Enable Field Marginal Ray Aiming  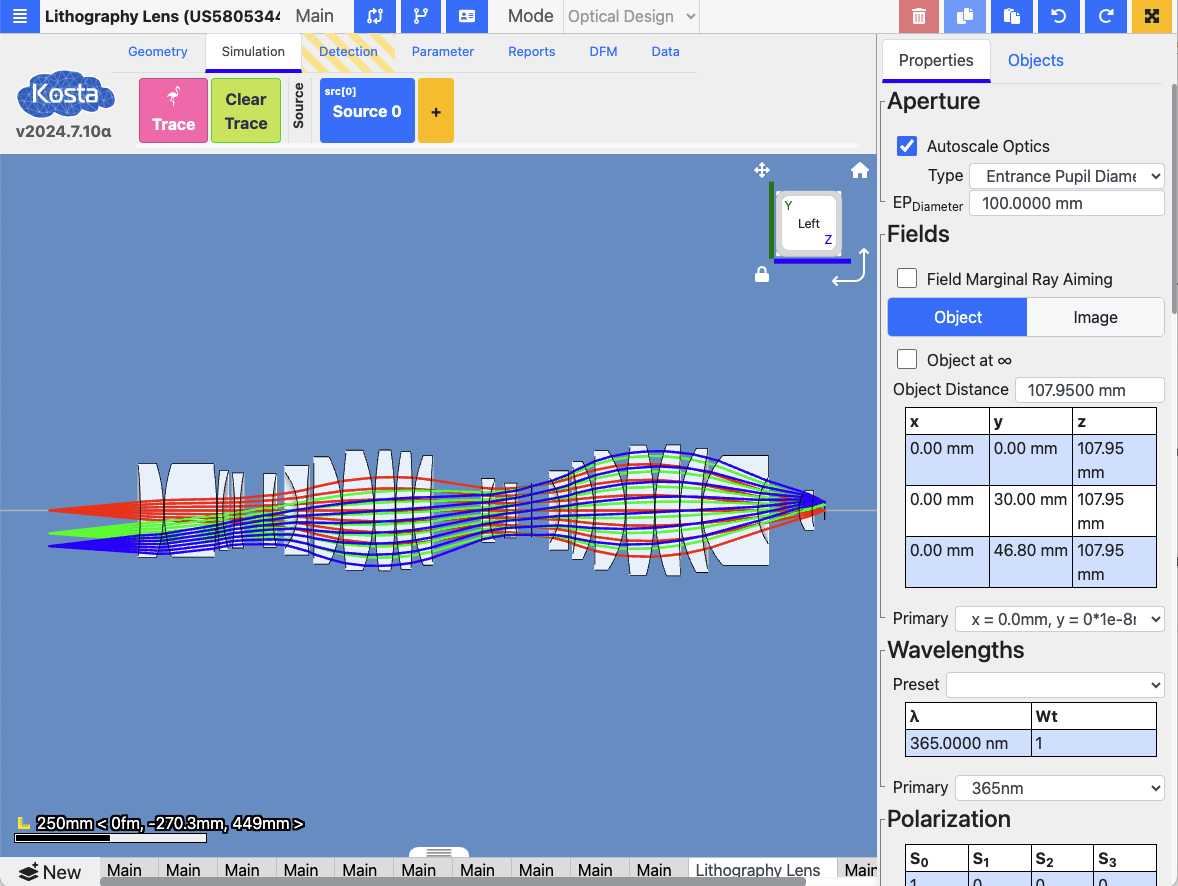point(907,279)
